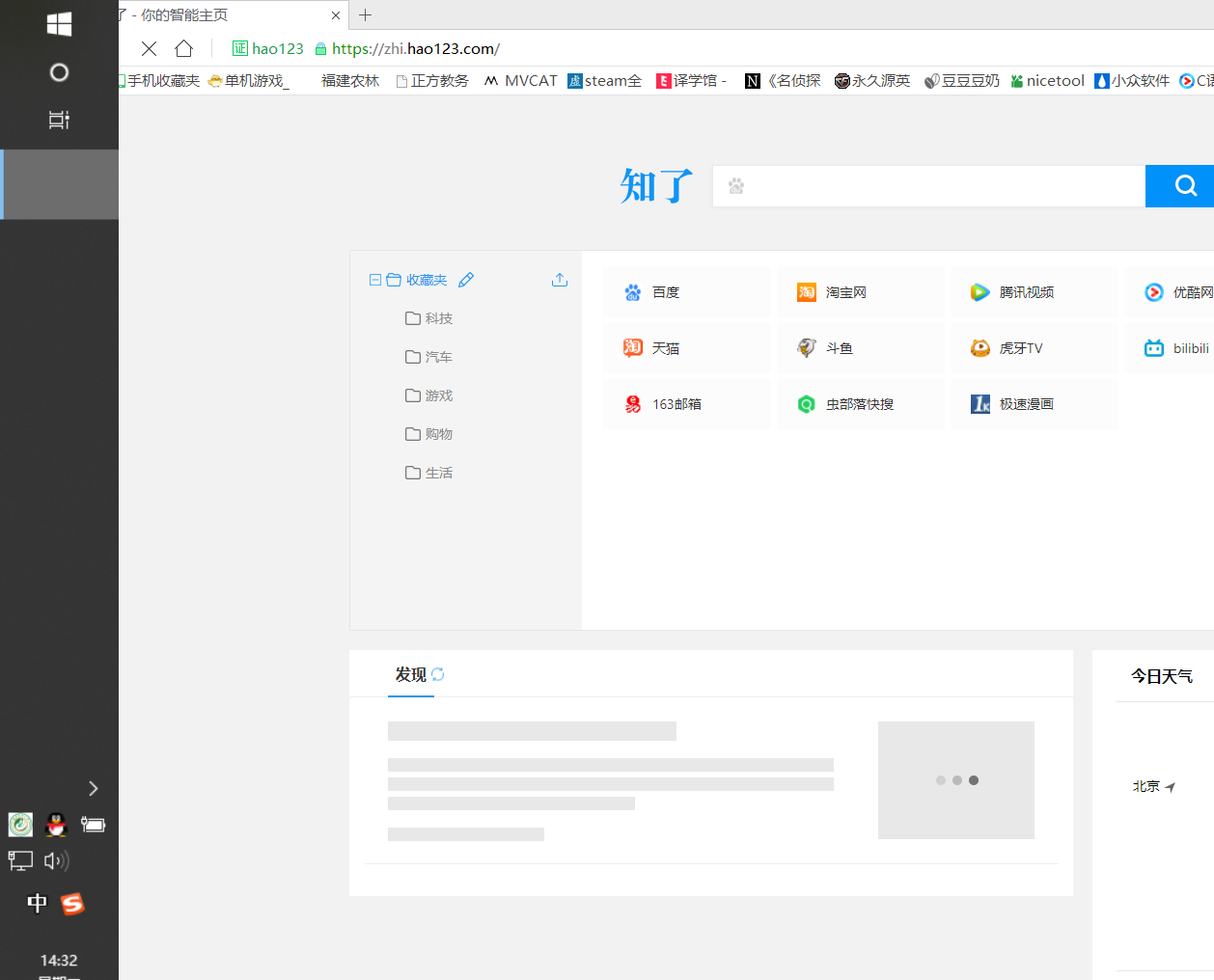
Task: Refresh the 发现 feed
Action: [x=438, y=674]
